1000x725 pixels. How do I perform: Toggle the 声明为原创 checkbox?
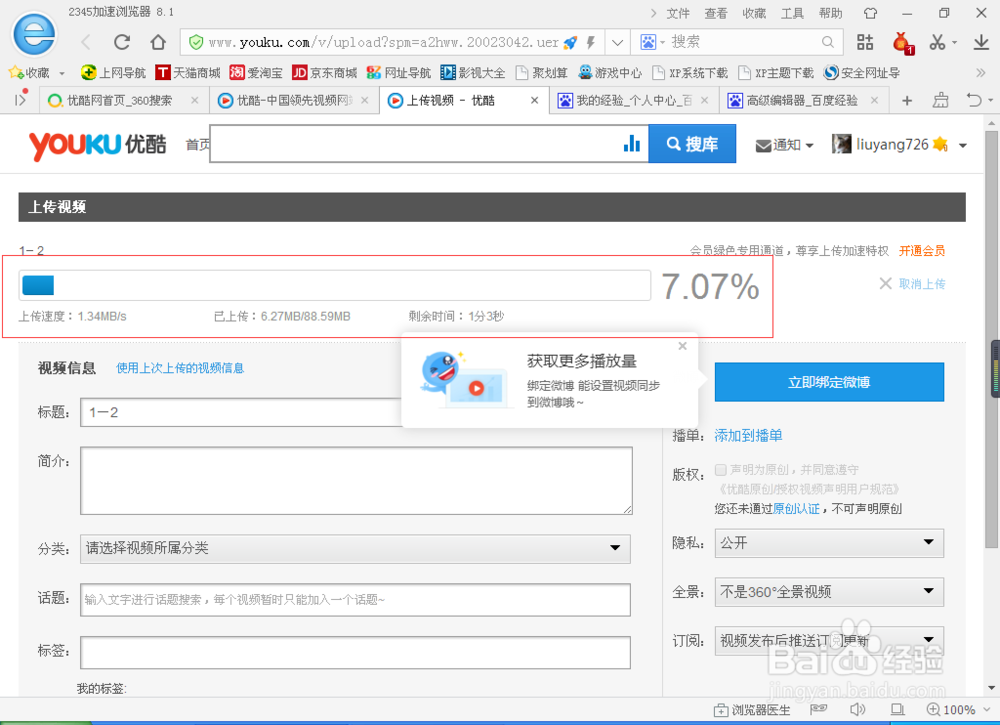[721, 470]
